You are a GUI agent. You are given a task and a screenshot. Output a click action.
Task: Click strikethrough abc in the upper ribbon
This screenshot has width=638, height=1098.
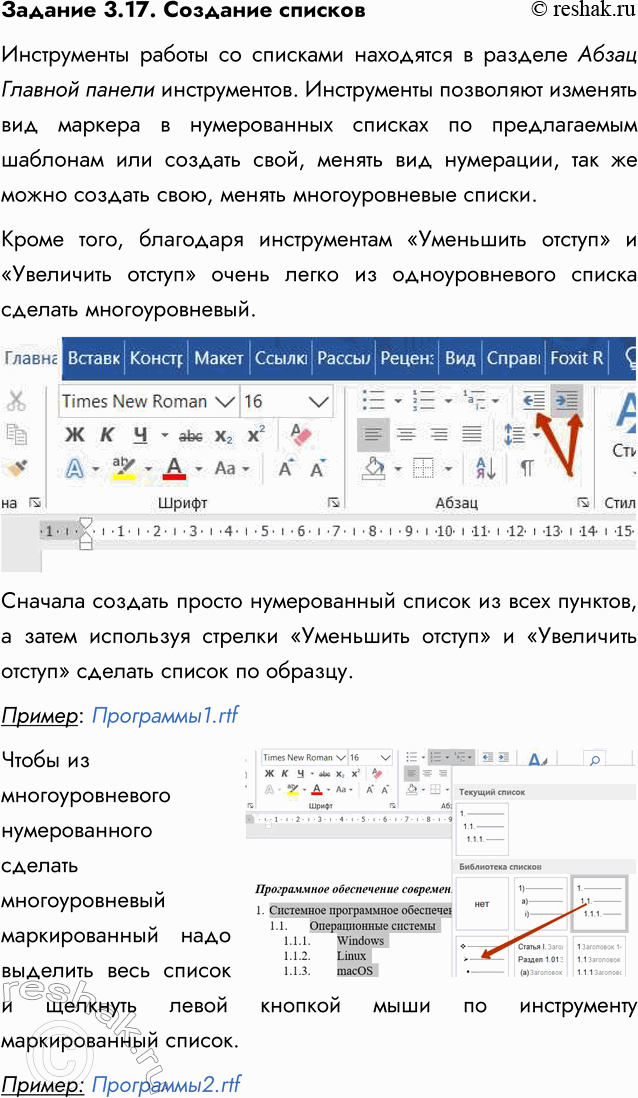[x=190, y=435]
